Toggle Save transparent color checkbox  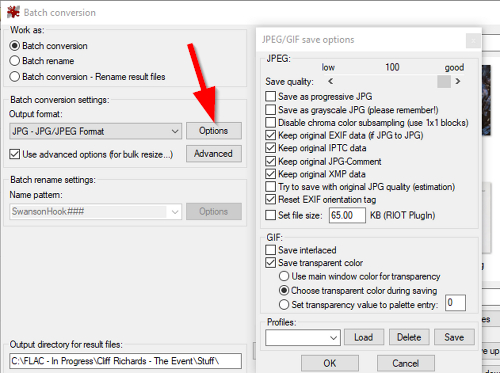[270, 263]
